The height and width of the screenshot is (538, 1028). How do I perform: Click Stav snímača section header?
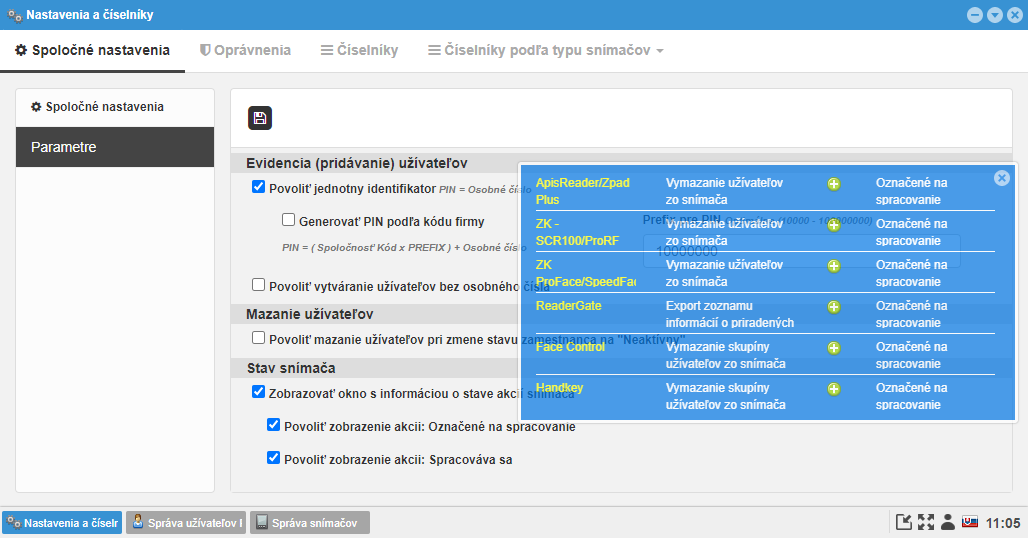tap(291, 368)
